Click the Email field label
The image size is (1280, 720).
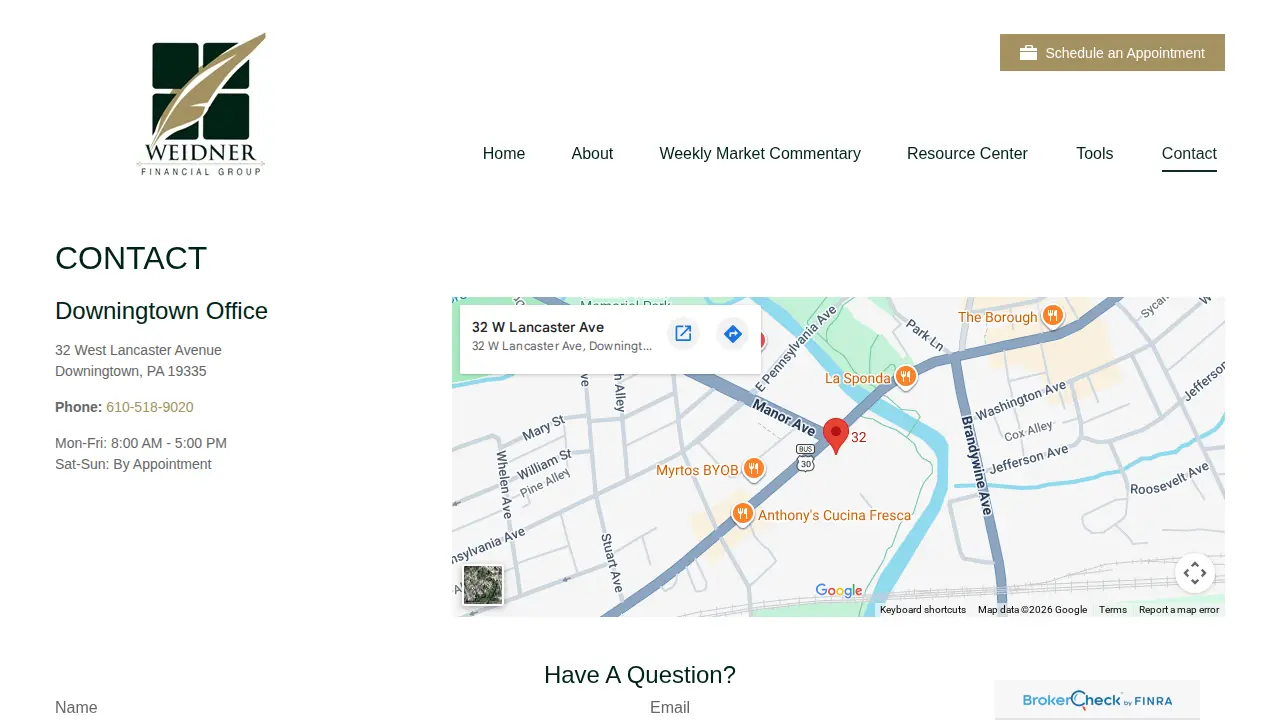click(x=670, y=708)
